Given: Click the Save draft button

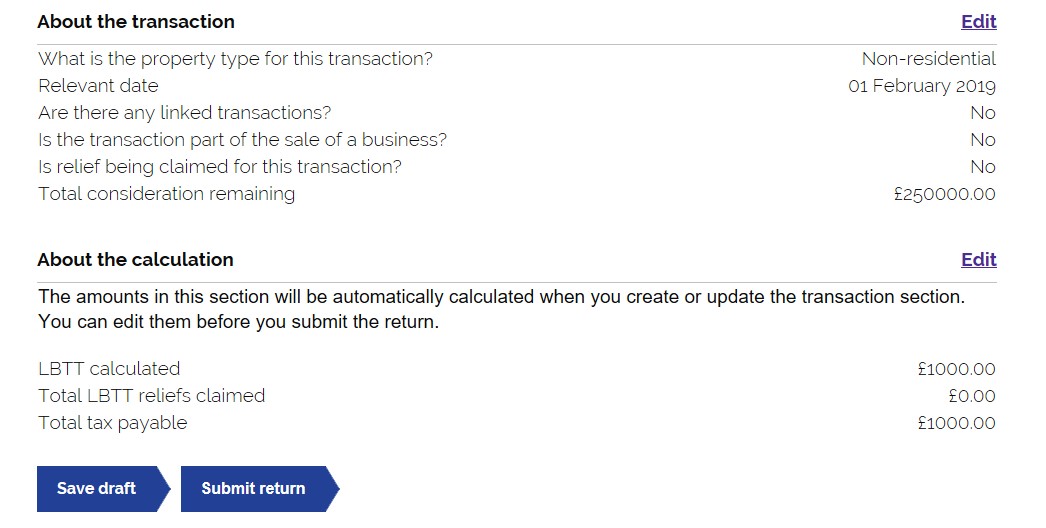Looking at the screenshot, I should click(x=103, y=489).
